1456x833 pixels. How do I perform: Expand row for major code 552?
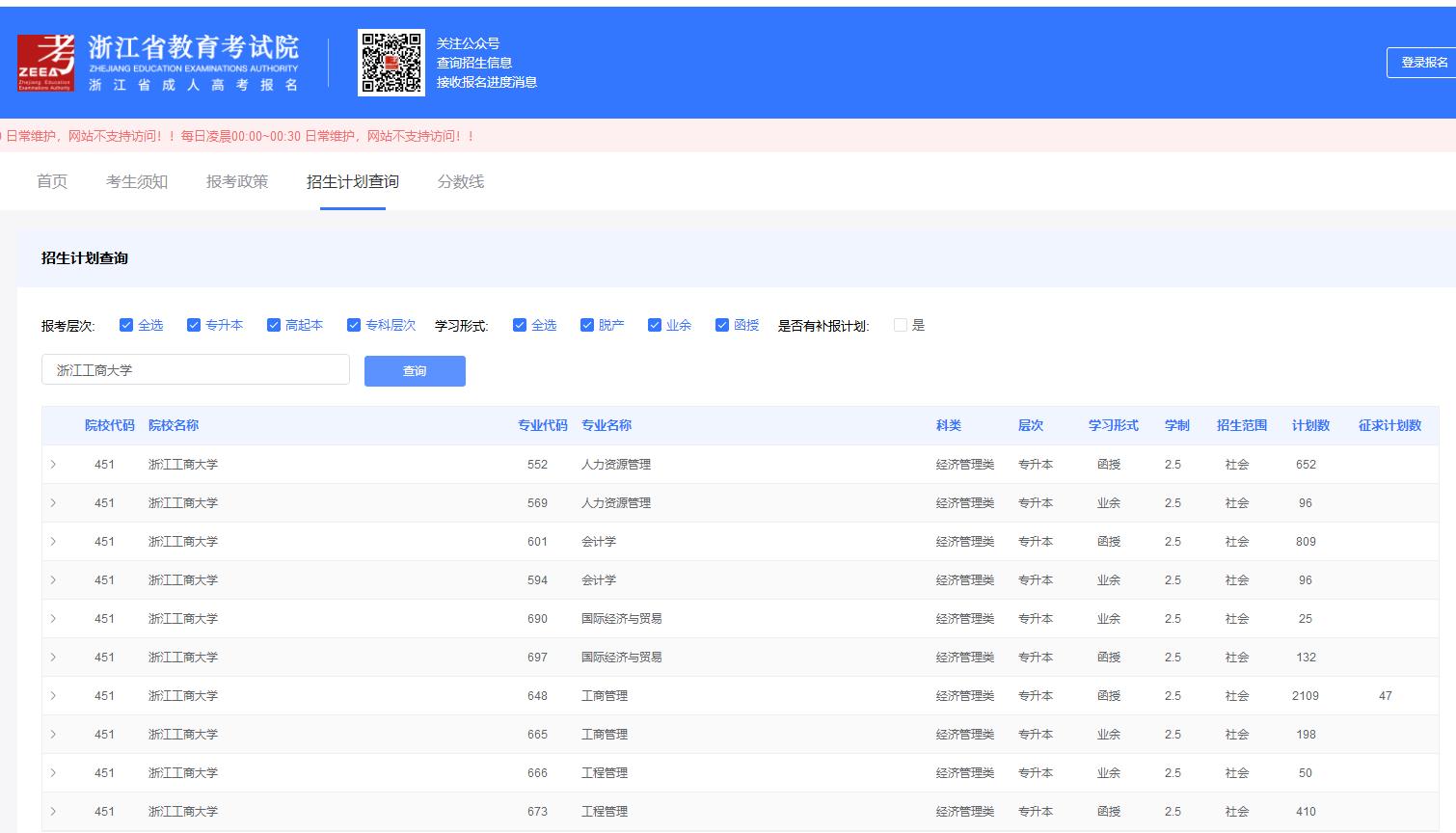coord(53,465)
